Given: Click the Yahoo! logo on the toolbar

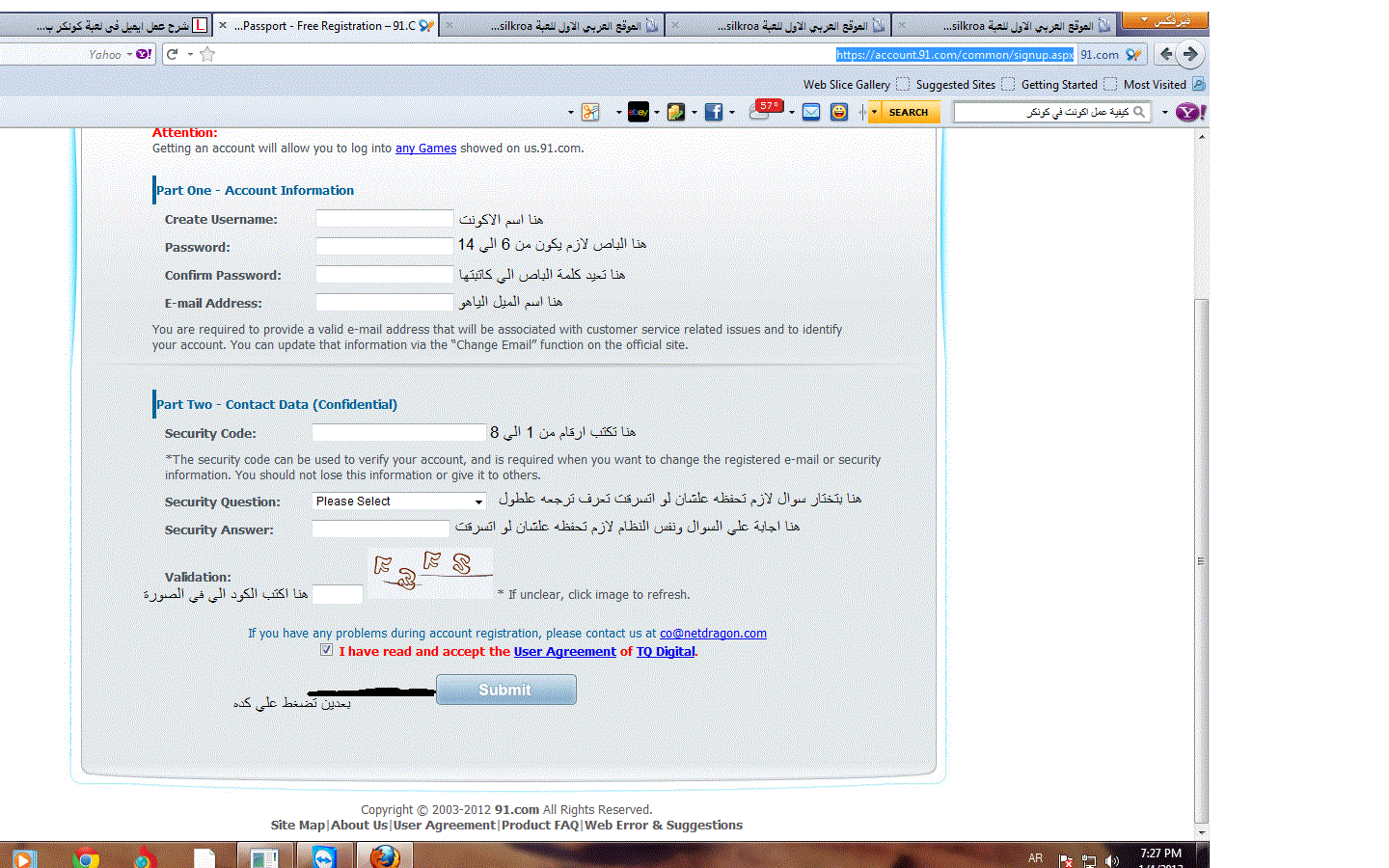Looking at the screenshot, I should (x=1190, y=112).
